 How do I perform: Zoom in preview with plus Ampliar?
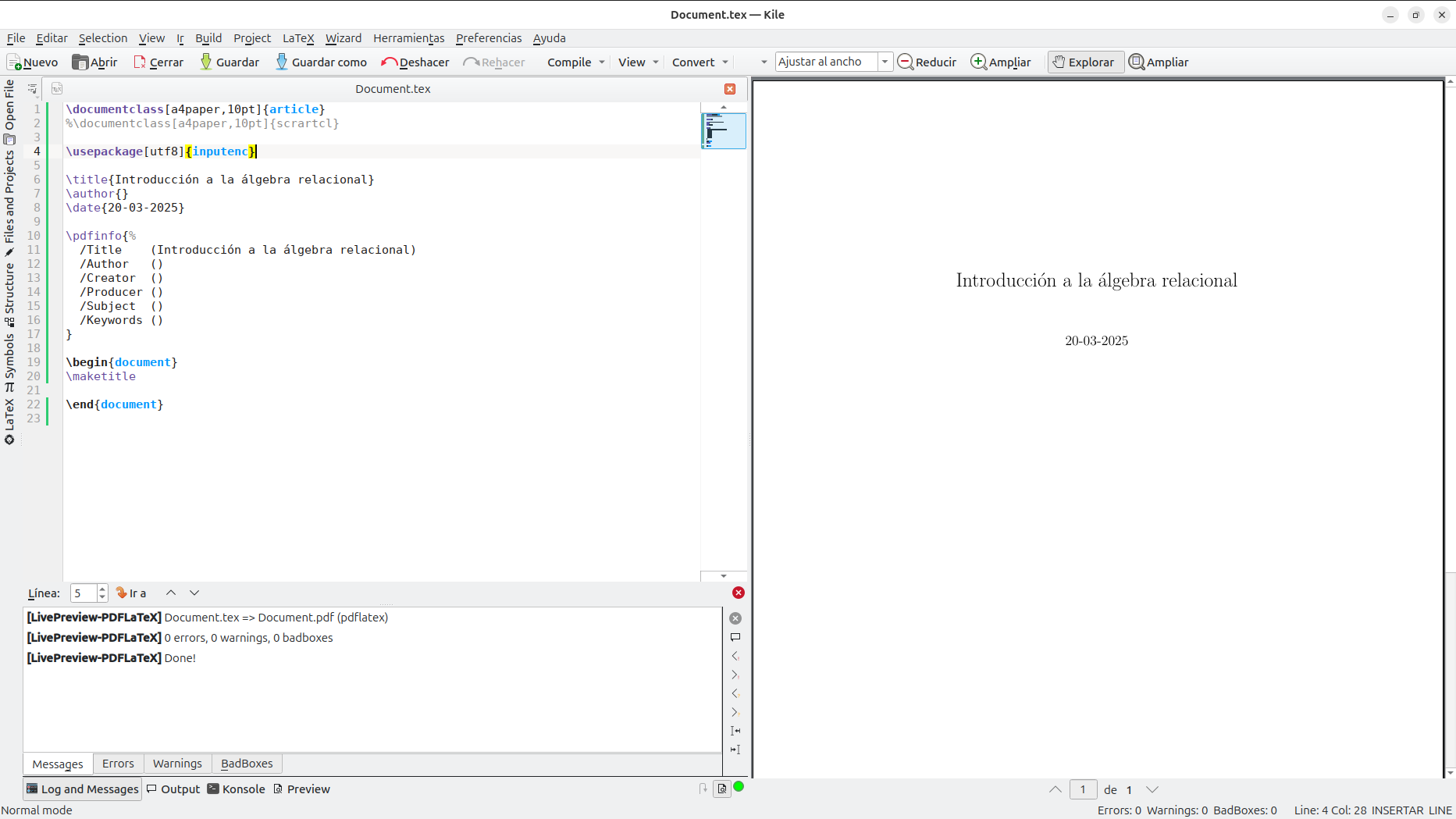click(1001, 62)
